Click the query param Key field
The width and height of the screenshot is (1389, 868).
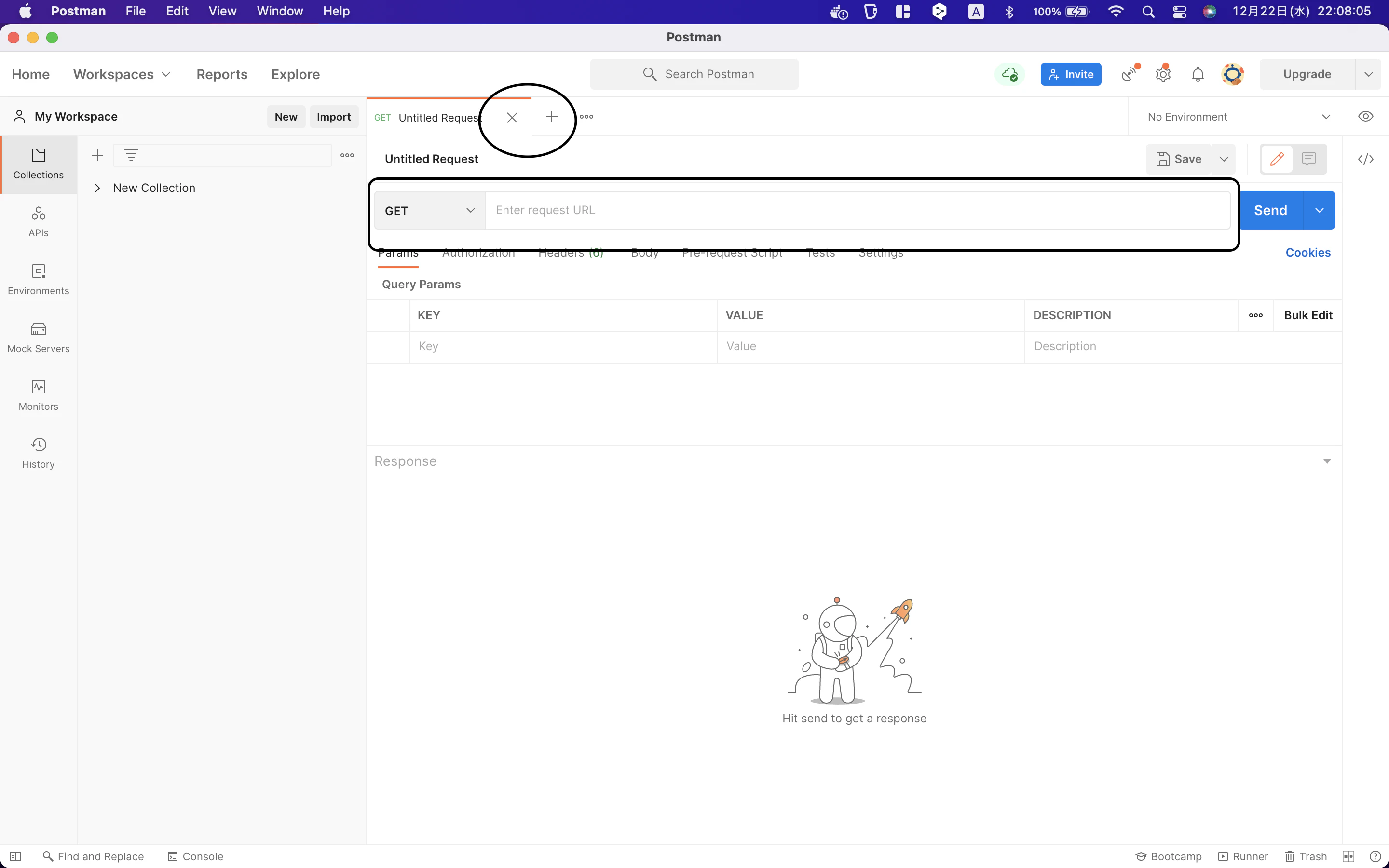[x=563, y=347]
